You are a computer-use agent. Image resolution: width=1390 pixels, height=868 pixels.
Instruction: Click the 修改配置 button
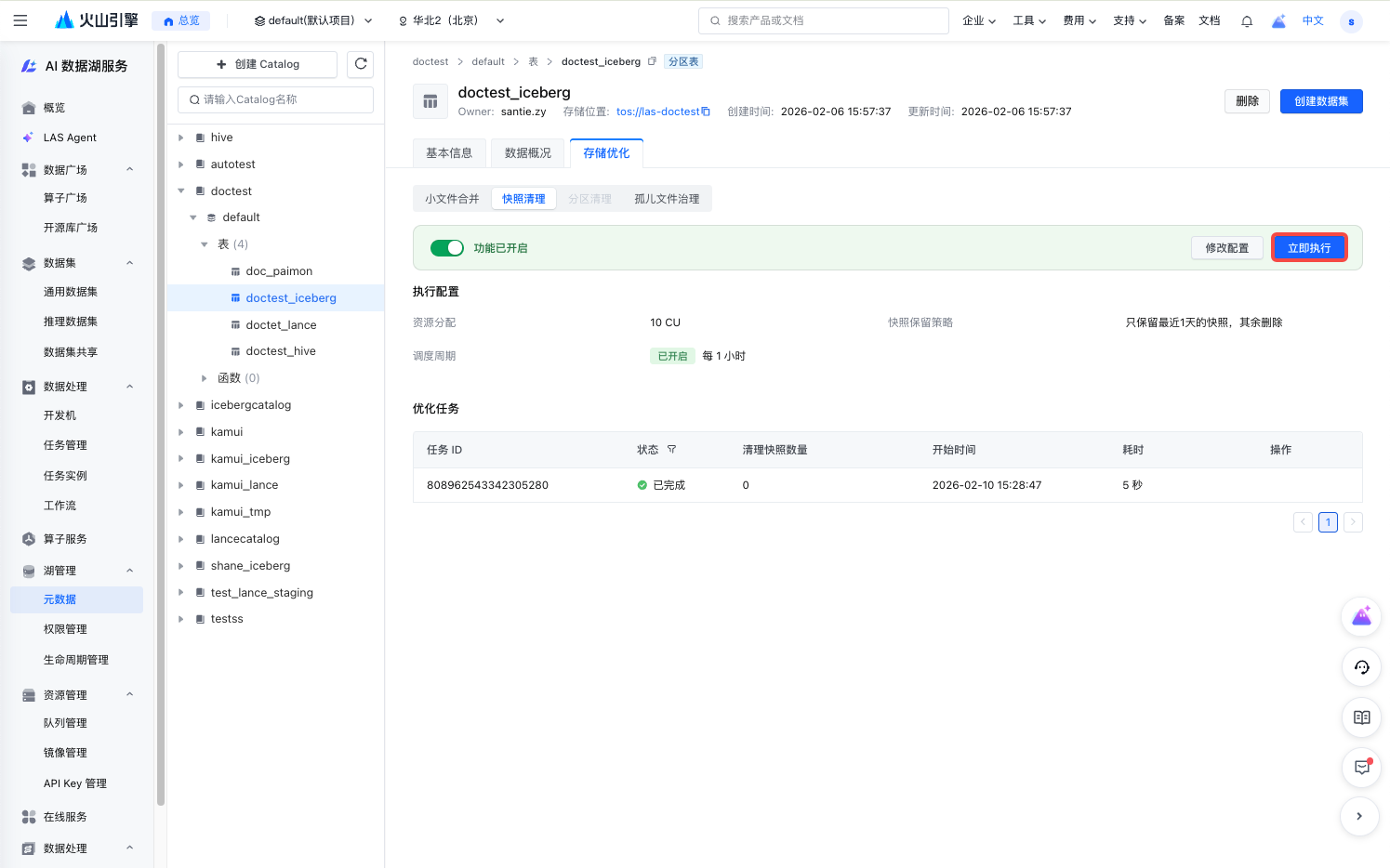point(1226,248)
